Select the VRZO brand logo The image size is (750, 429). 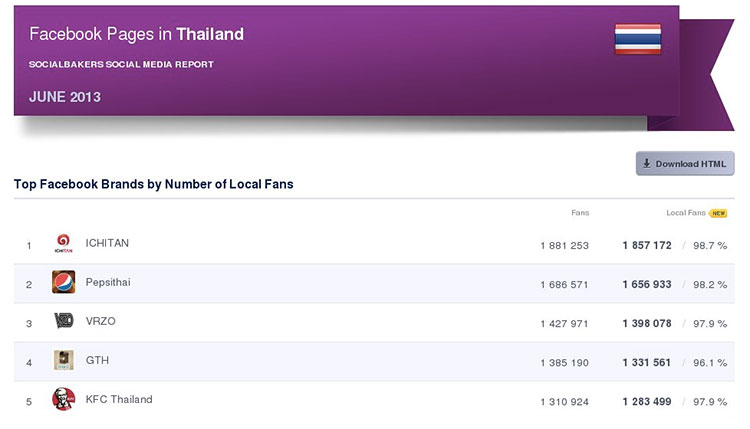(x=64, y=320)
